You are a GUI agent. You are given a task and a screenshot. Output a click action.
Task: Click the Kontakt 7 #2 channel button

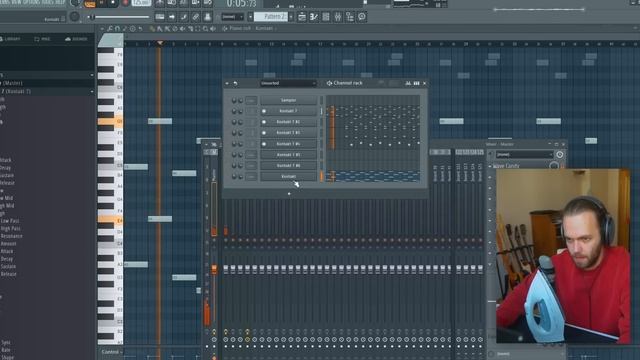pyautogui.click(x=289, y=122)
